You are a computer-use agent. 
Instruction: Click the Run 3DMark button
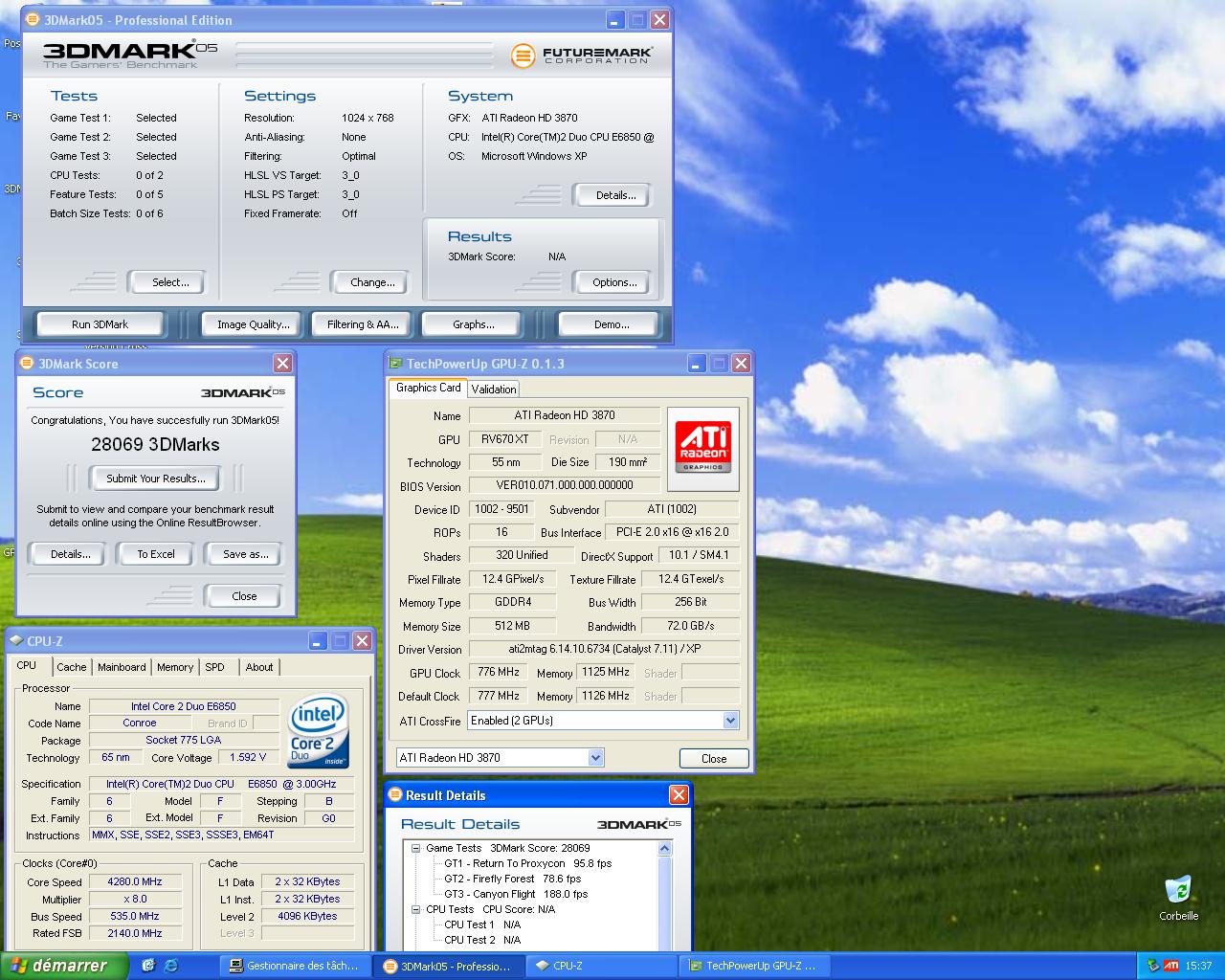pyautogui.click(x=100, y=324)
